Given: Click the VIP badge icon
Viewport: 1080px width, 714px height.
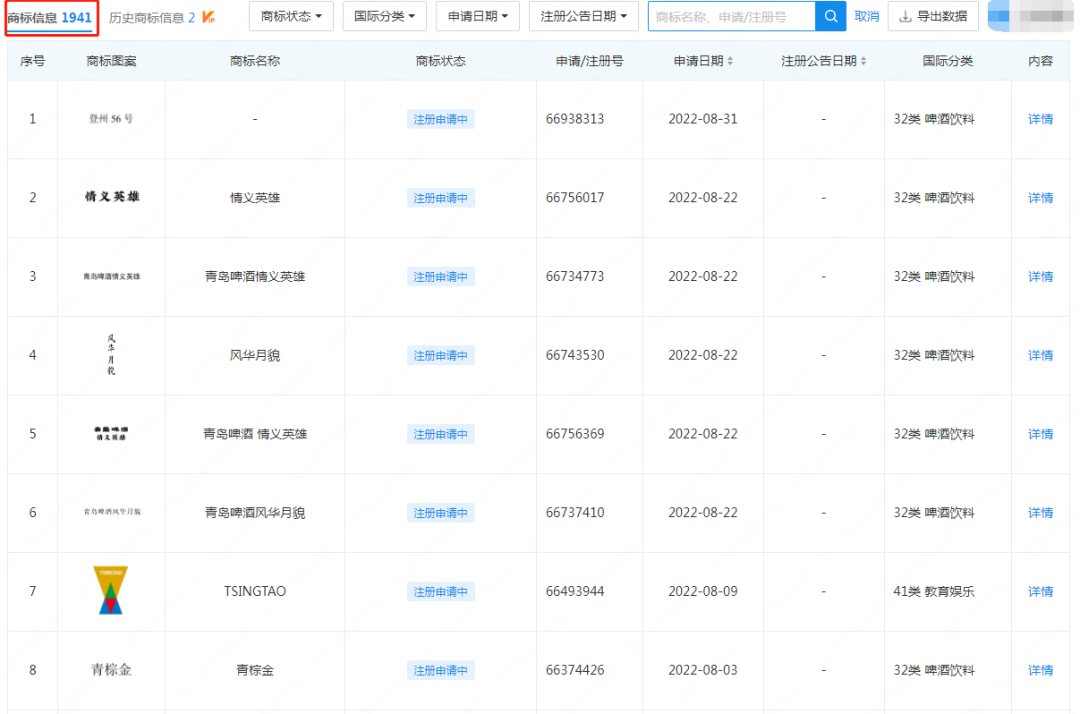Looking at the screenshot, I should tap(209, 17).
